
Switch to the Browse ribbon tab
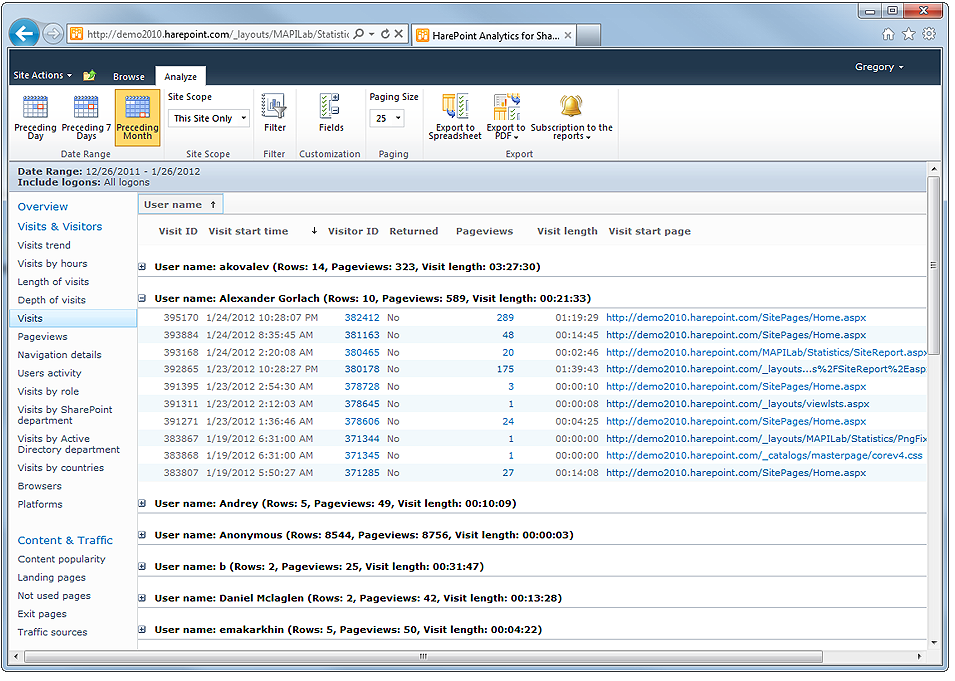click(x=128, y=76)
